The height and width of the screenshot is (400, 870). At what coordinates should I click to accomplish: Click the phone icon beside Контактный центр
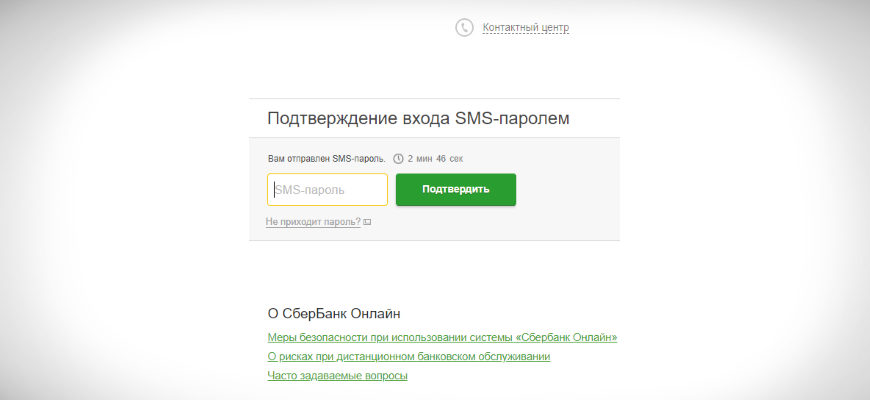[x=464, y=28]
